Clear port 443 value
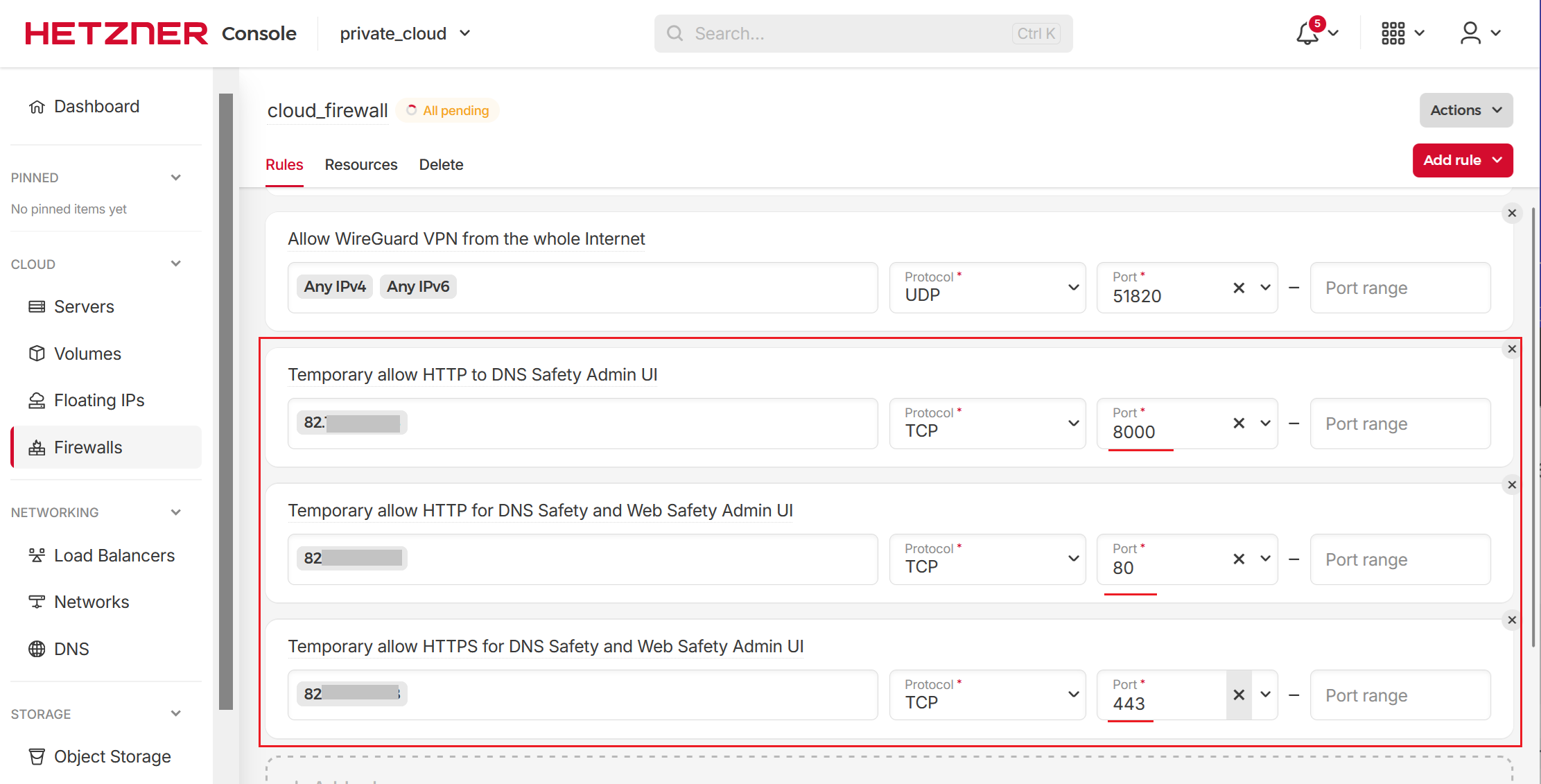The height and width of the screenshot is (784, 1541). coord(1239,695)
